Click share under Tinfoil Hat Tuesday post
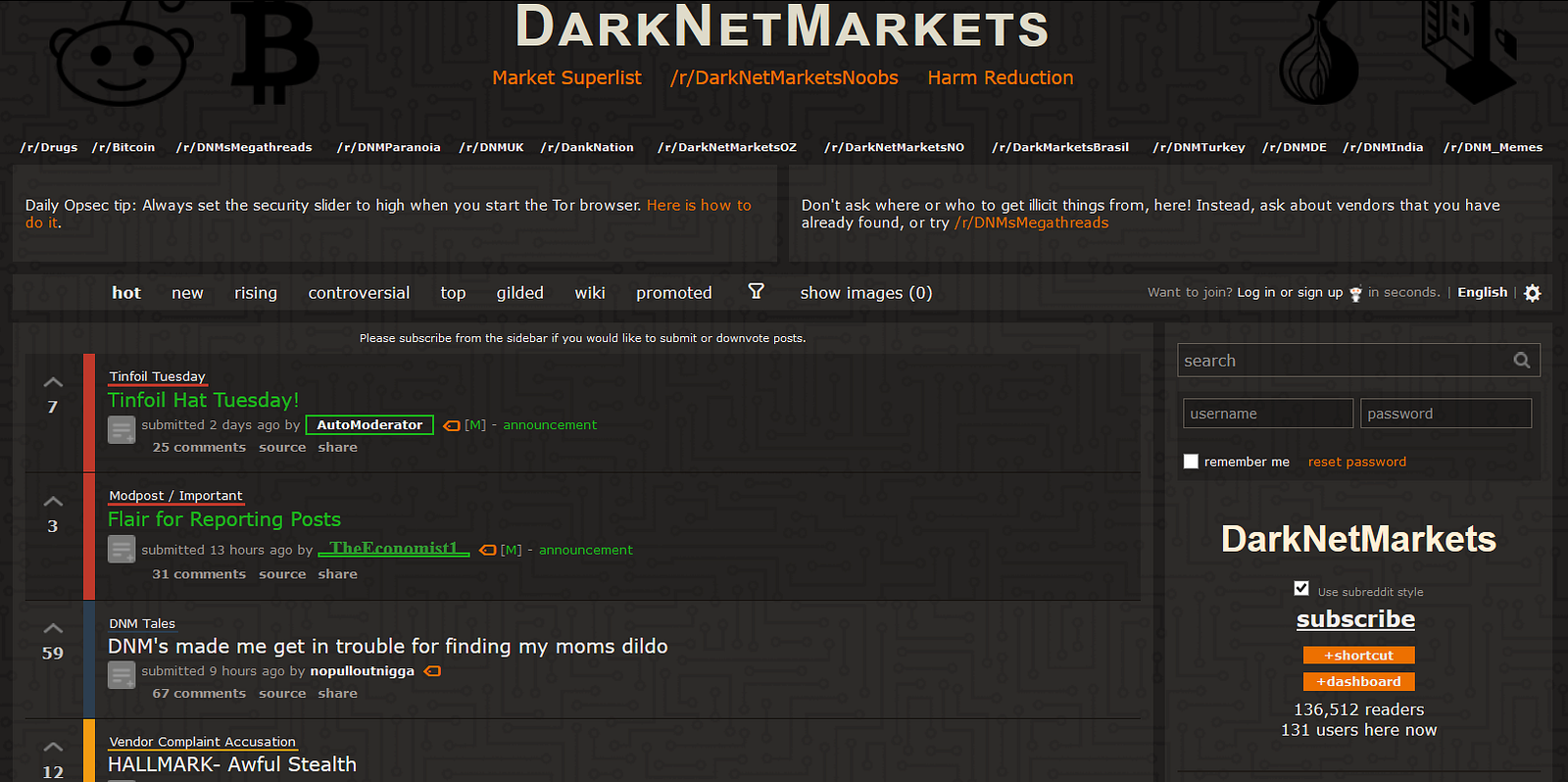Image resolution: width=1568 pixels, height=782 pixels. click(337, 448)
